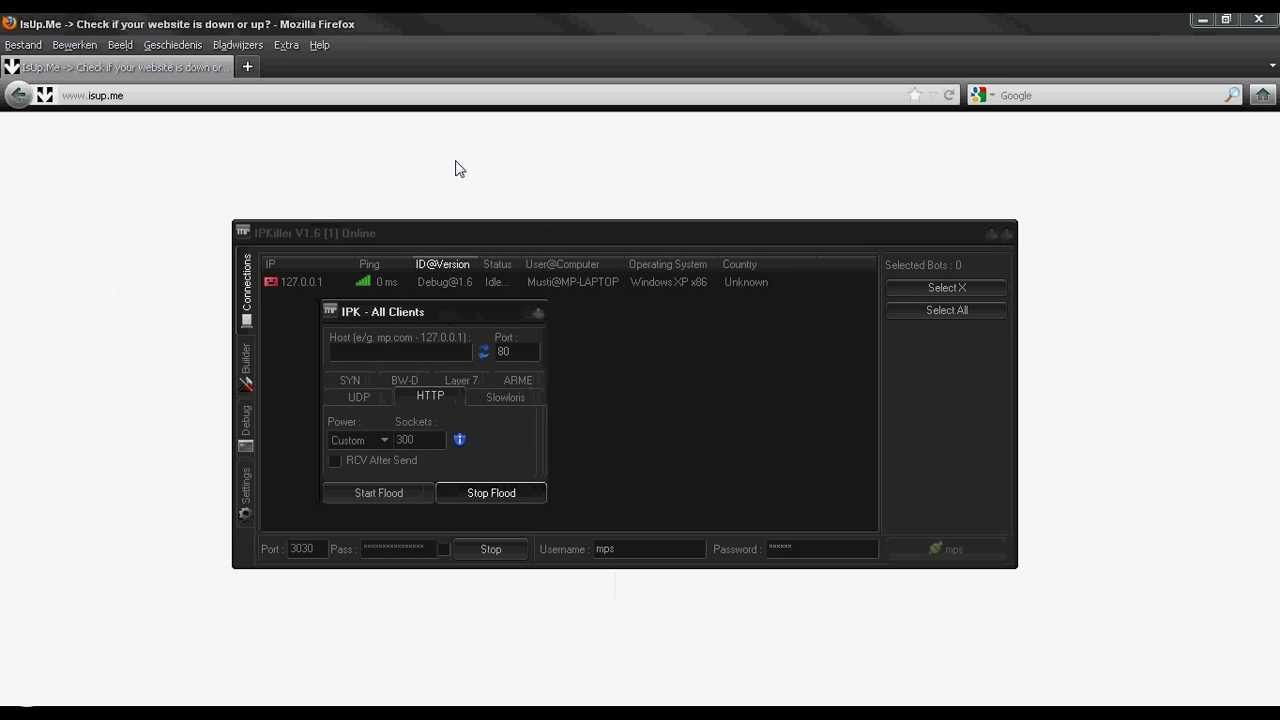Reload the page with refresh icon
The image size is (1280, 720).
click(949, 95)
